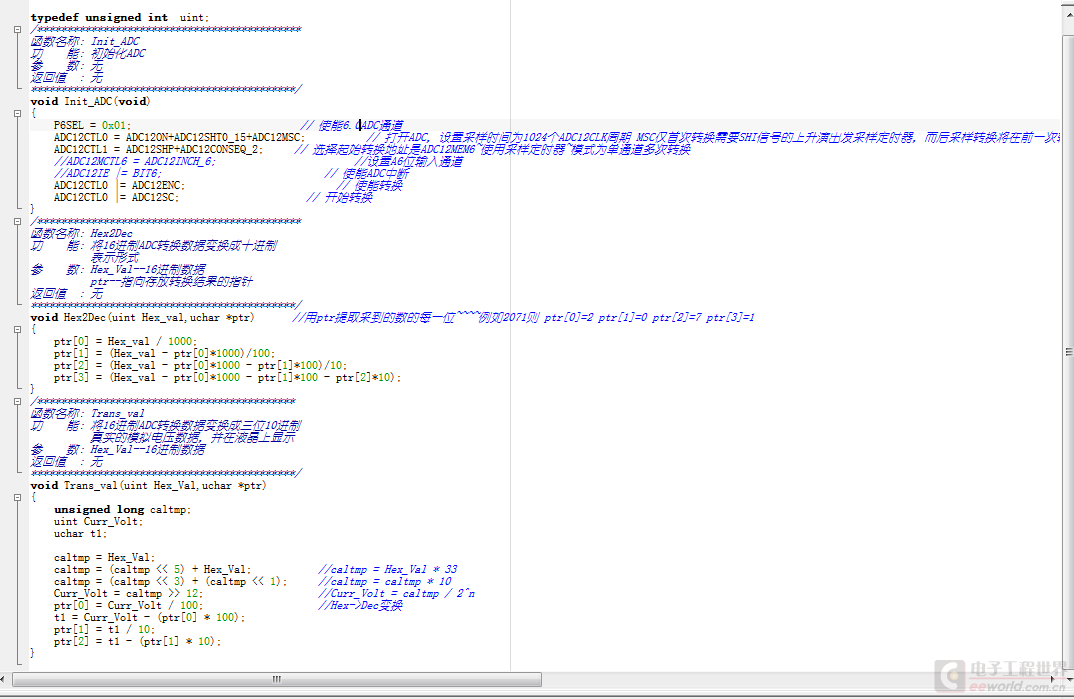Screen dimensions: 1074x699
Task: Click the '// 使能转换' comment
Action: 369,186
